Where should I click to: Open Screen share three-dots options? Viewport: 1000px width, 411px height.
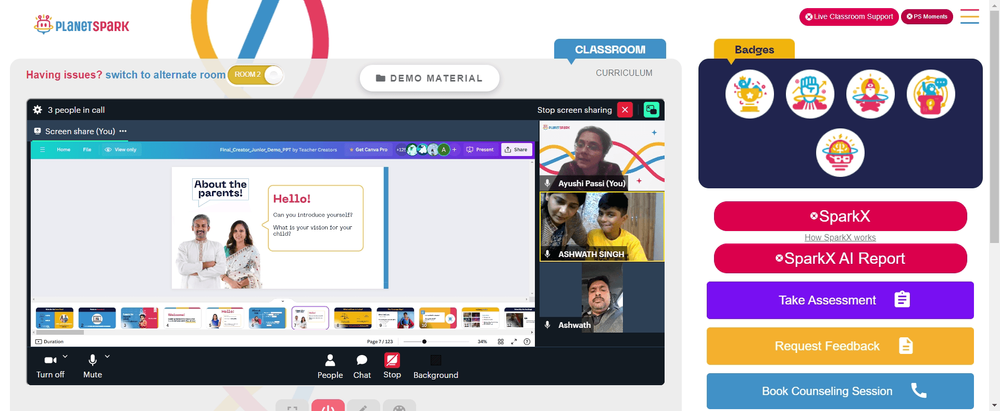coord(123,131)
